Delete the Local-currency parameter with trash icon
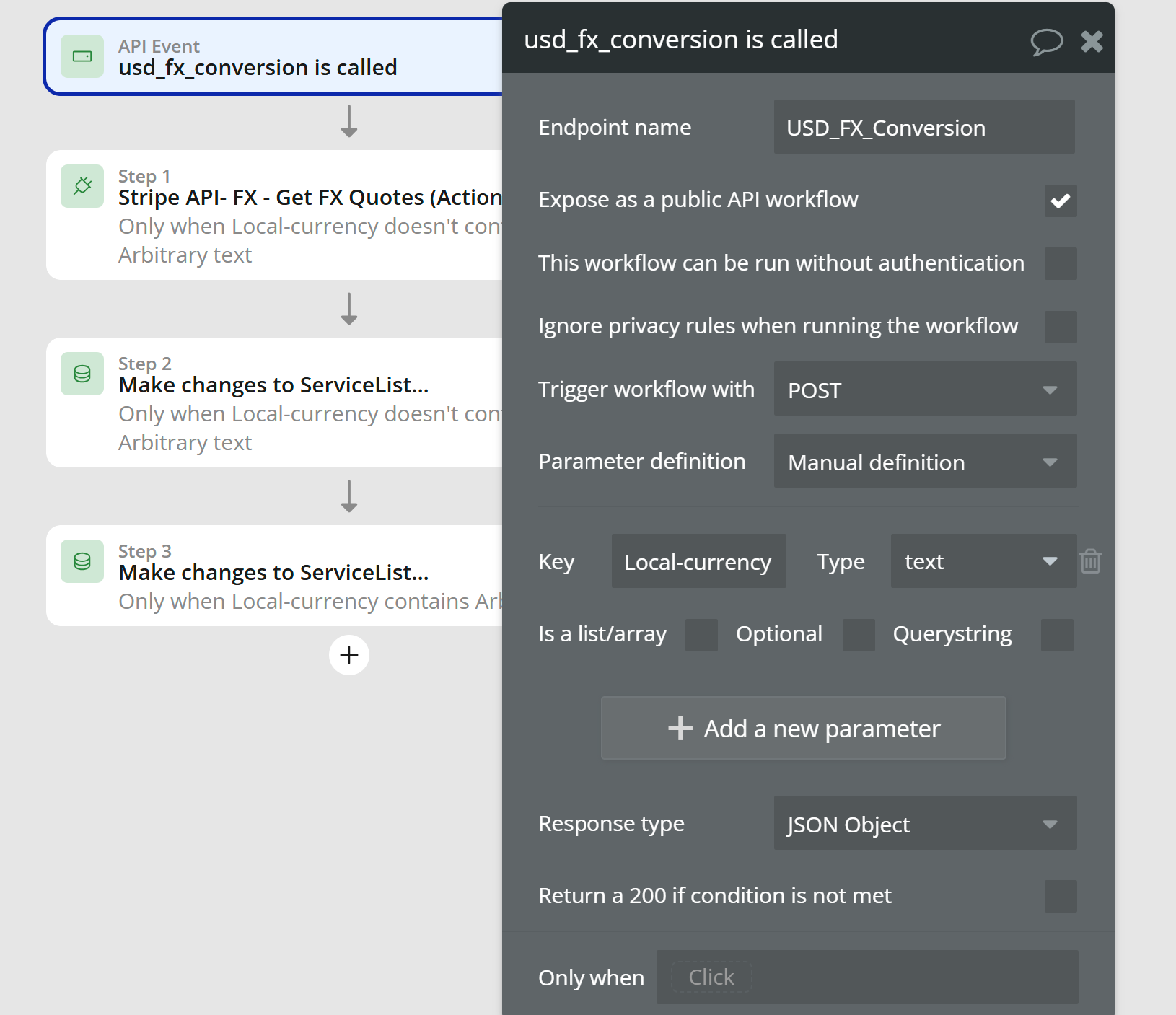This screenshot has width=1176, height=1015. tap(1090, 561)
